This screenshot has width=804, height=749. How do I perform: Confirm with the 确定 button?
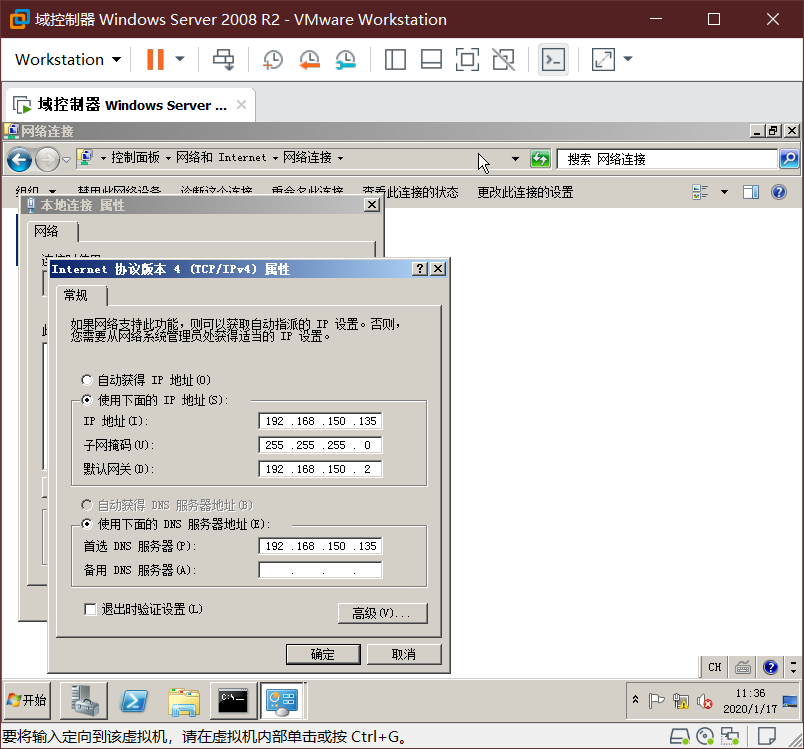pos(323,654)
